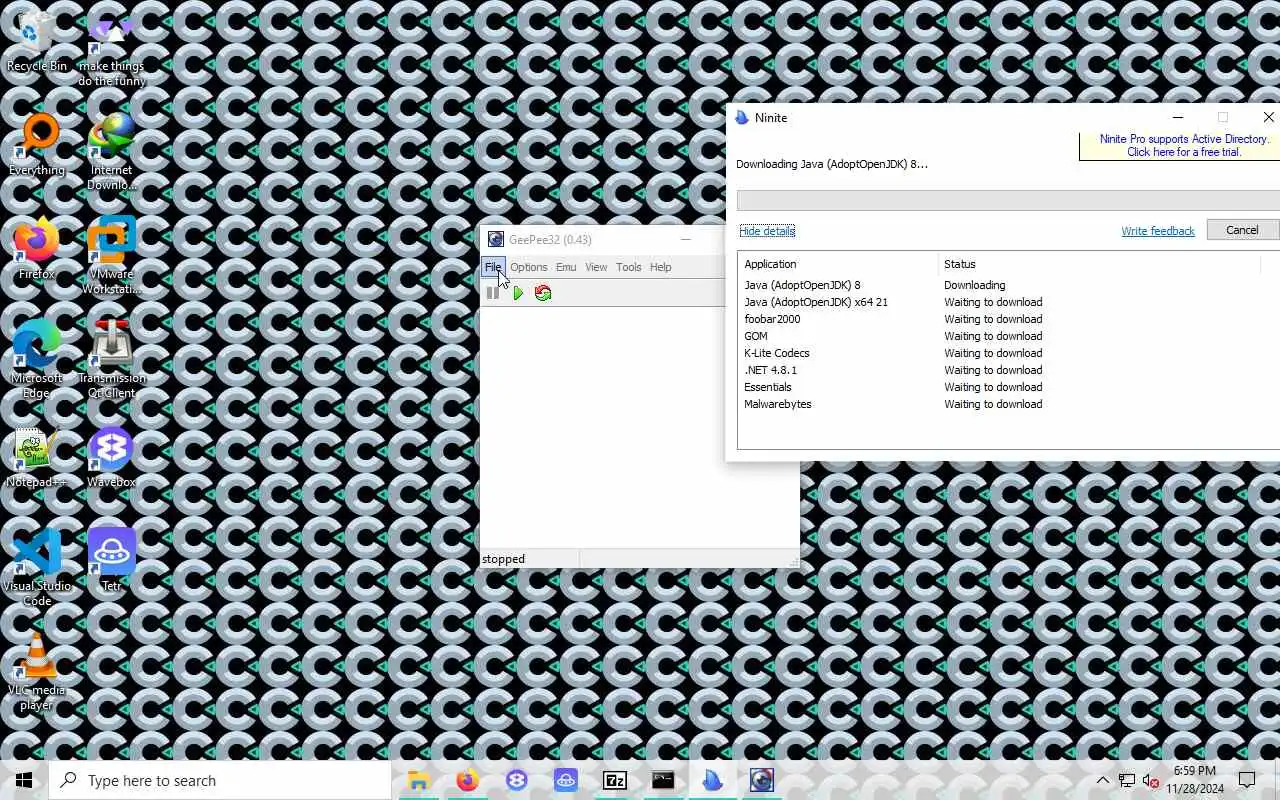Viewport: 1280px width, 800px height.
Task: Click the Ninite Pro free trial banner
Action: click(1180, 146)
